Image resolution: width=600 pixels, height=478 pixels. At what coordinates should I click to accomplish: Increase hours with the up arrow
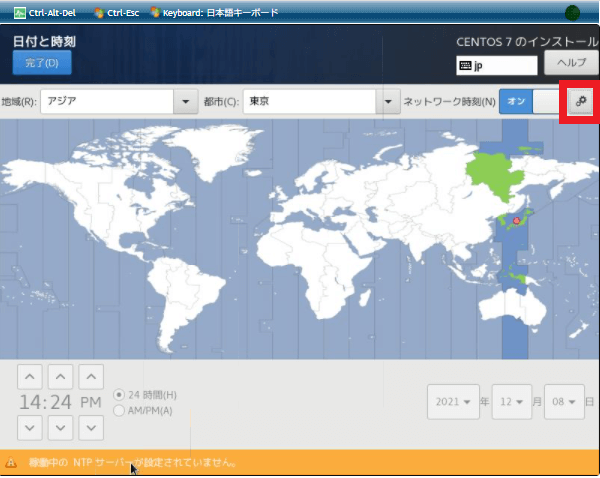click(30, 377)
